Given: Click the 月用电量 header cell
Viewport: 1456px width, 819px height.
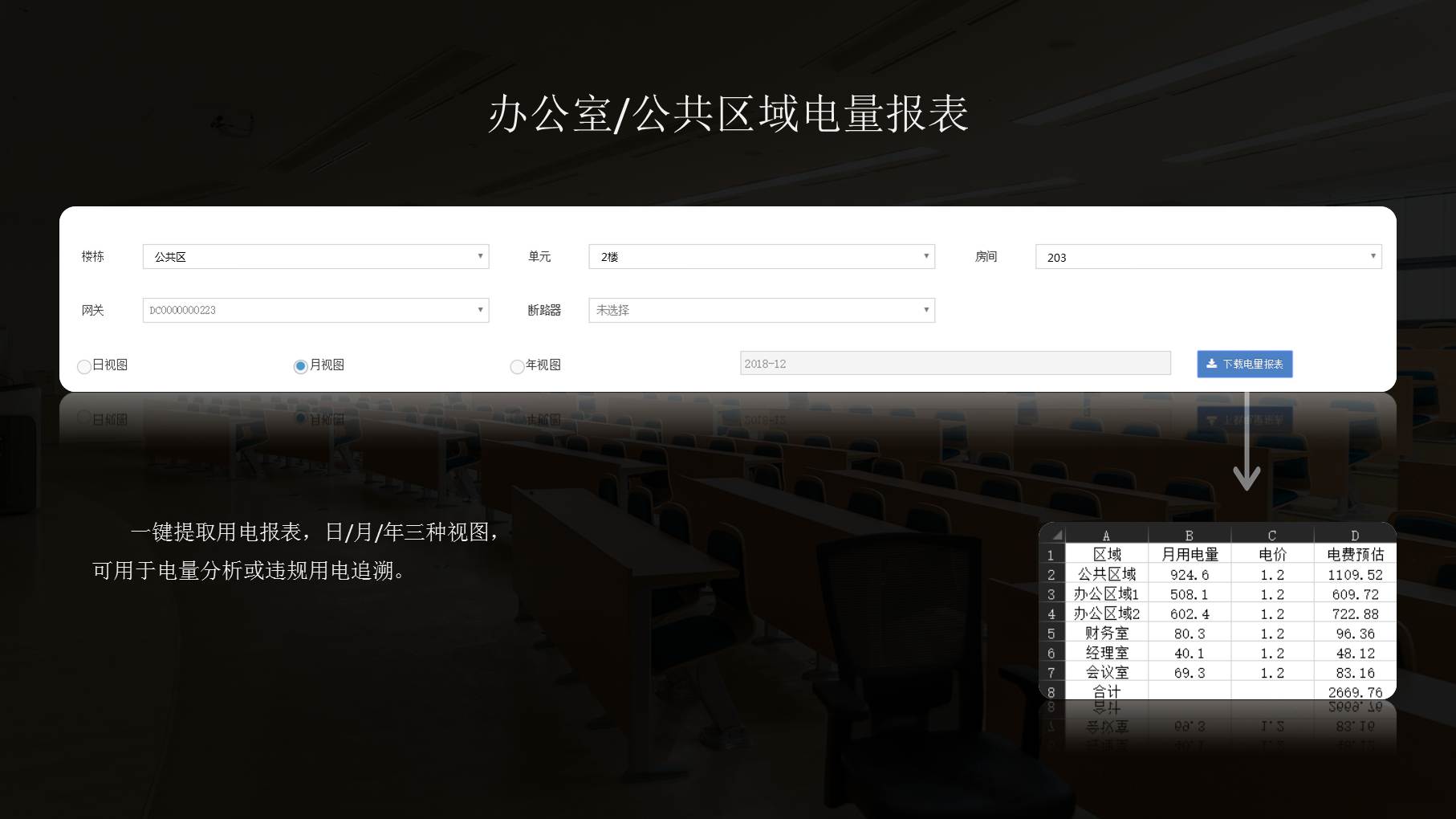Looking at the screenshot, I should click(x=1189, y=555).
